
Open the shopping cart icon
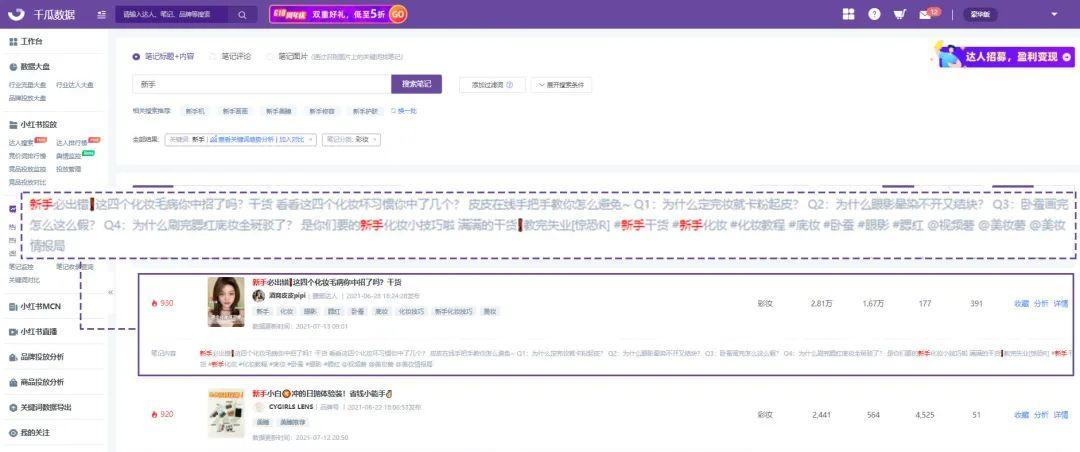pyautogui.click(x=899, y=14)
